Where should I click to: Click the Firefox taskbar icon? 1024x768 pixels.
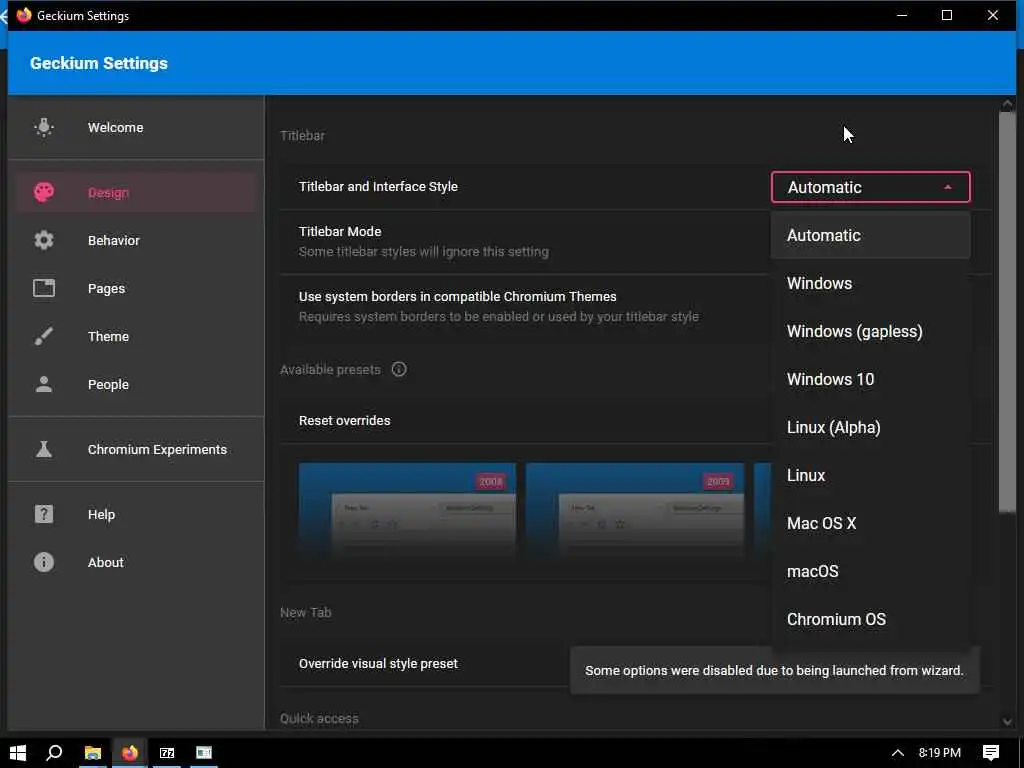coord(129,752)
